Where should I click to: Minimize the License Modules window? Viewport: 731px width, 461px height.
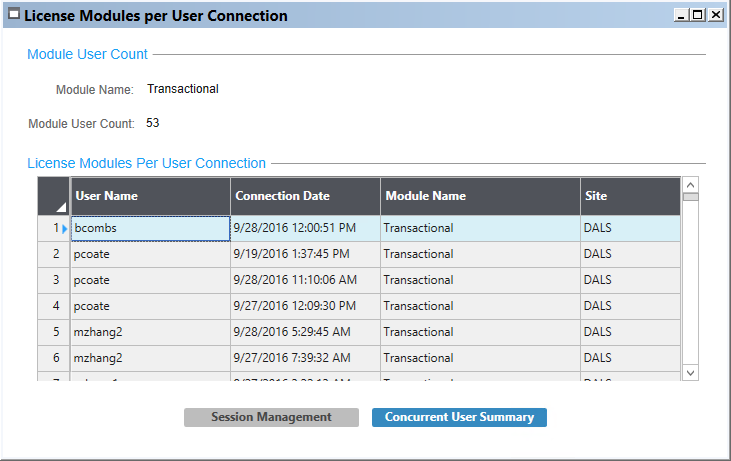(682, 15)
